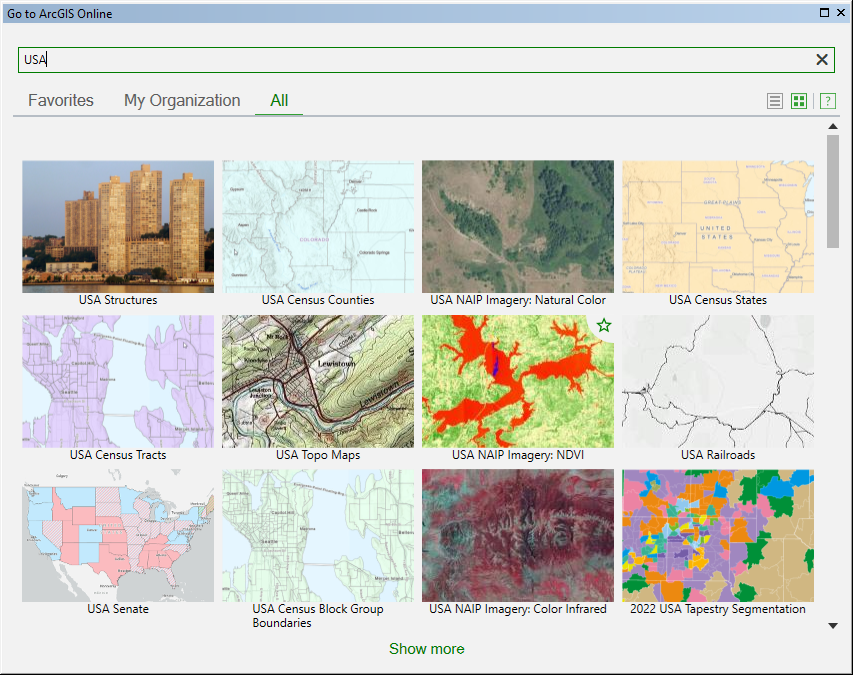This screenshot has height=675, width=853.
Task: Click the Show more link
Action: tap(426, 649)
